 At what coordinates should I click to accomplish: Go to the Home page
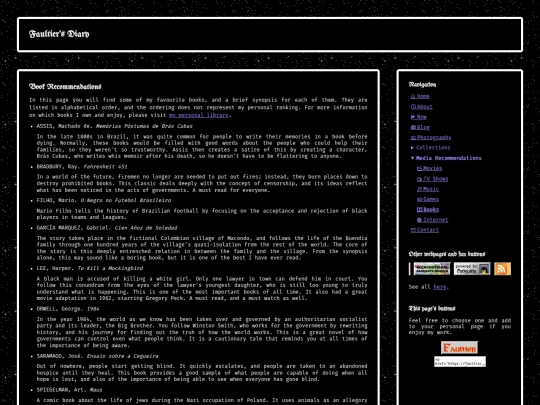420,96
